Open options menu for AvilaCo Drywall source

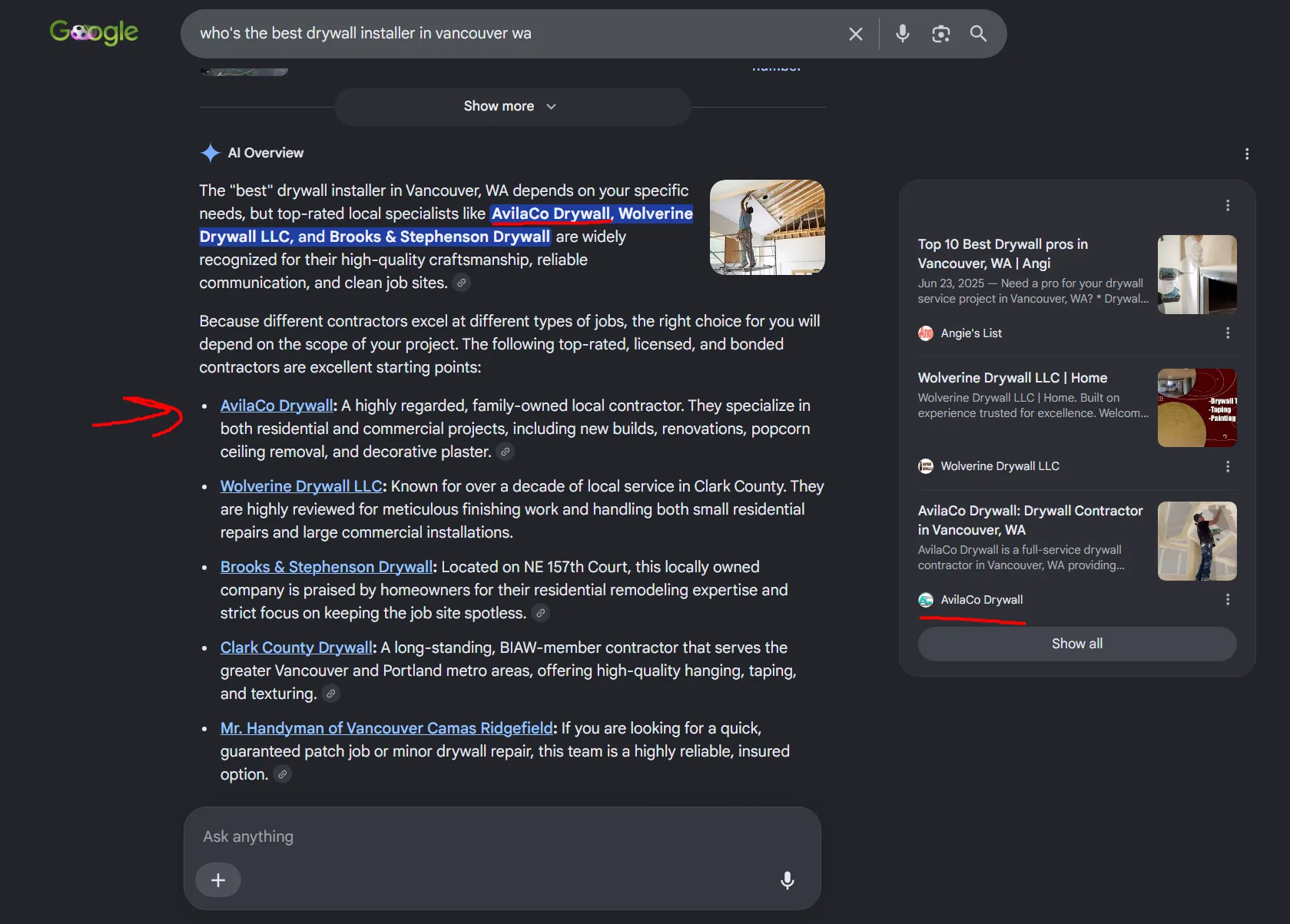tap(1227, 600)
